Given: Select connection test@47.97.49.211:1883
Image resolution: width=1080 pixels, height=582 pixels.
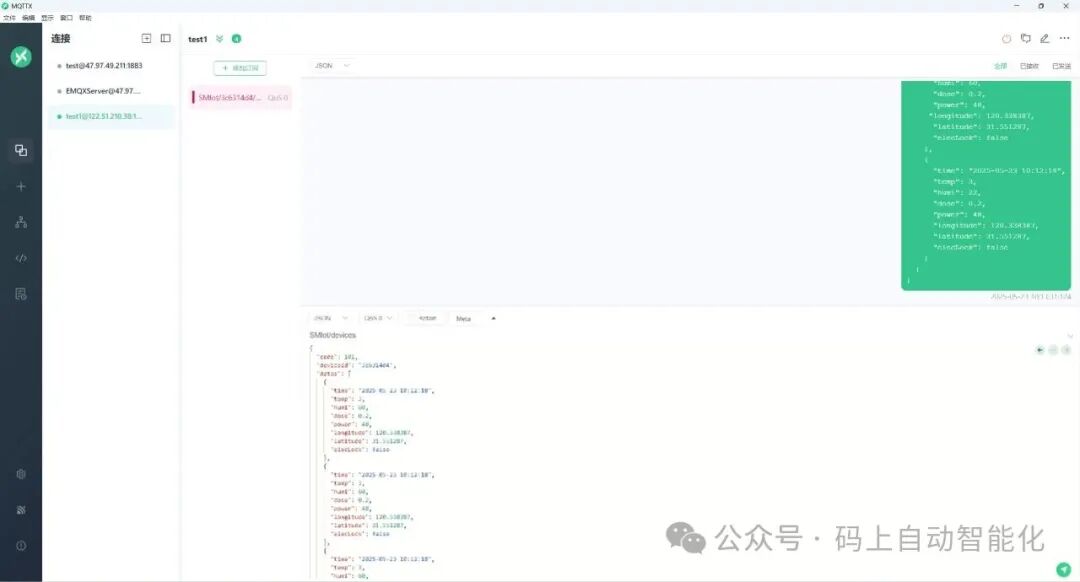Looking at the screenshot, I should 104,65.
